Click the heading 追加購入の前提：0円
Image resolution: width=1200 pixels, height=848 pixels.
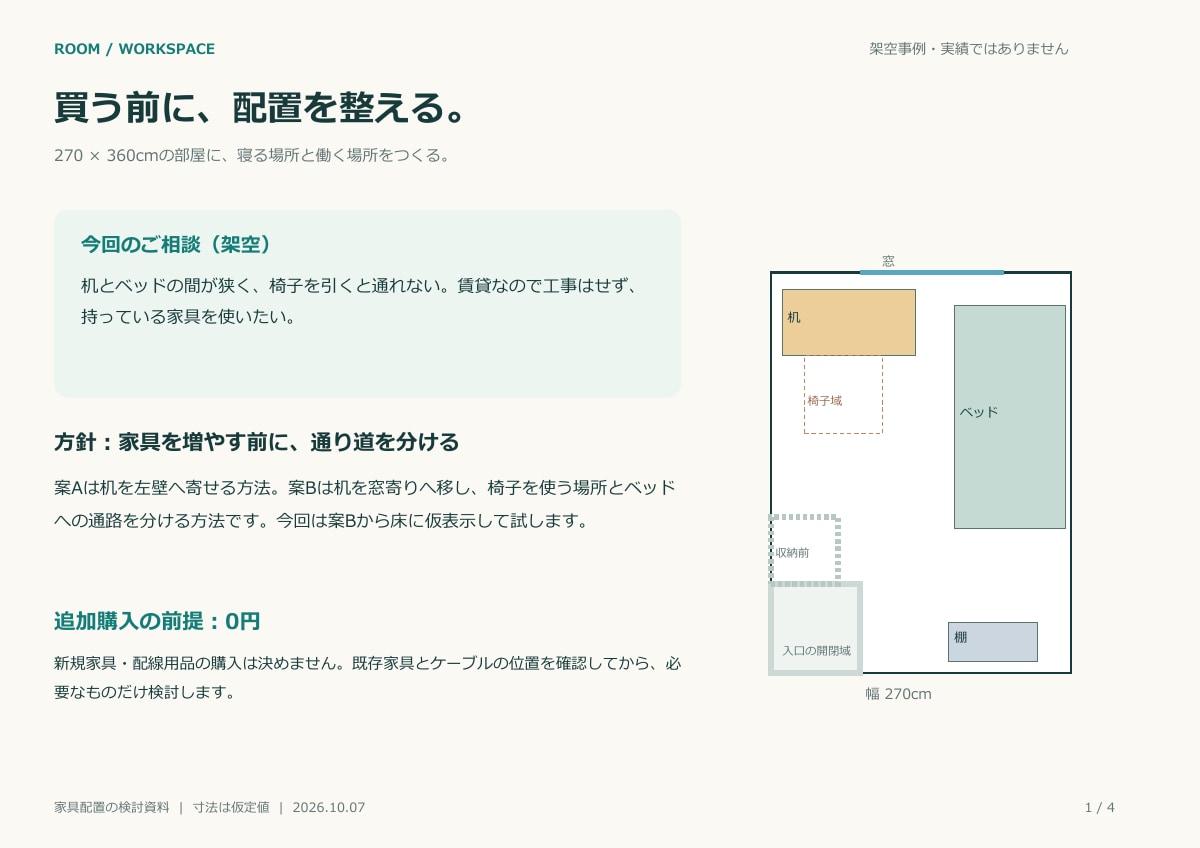pyautogui.click(x=157, y=621)
